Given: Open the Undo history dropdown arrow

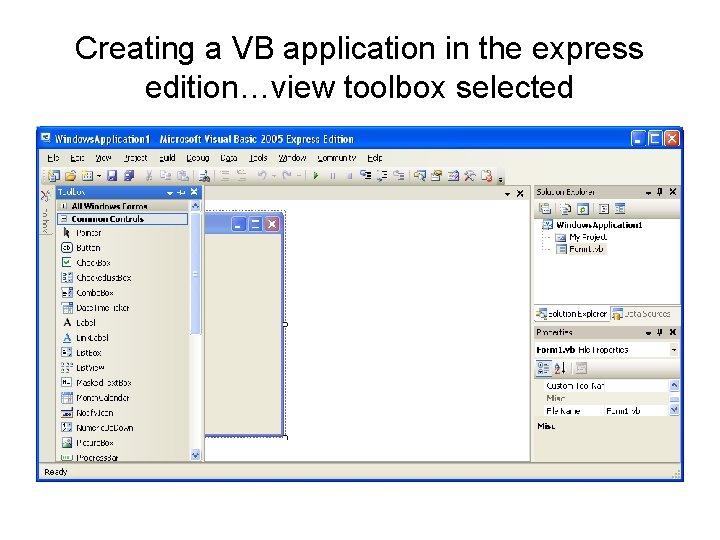Looking at the screenshot, I should pyautogui.click(x=274, y=176).
